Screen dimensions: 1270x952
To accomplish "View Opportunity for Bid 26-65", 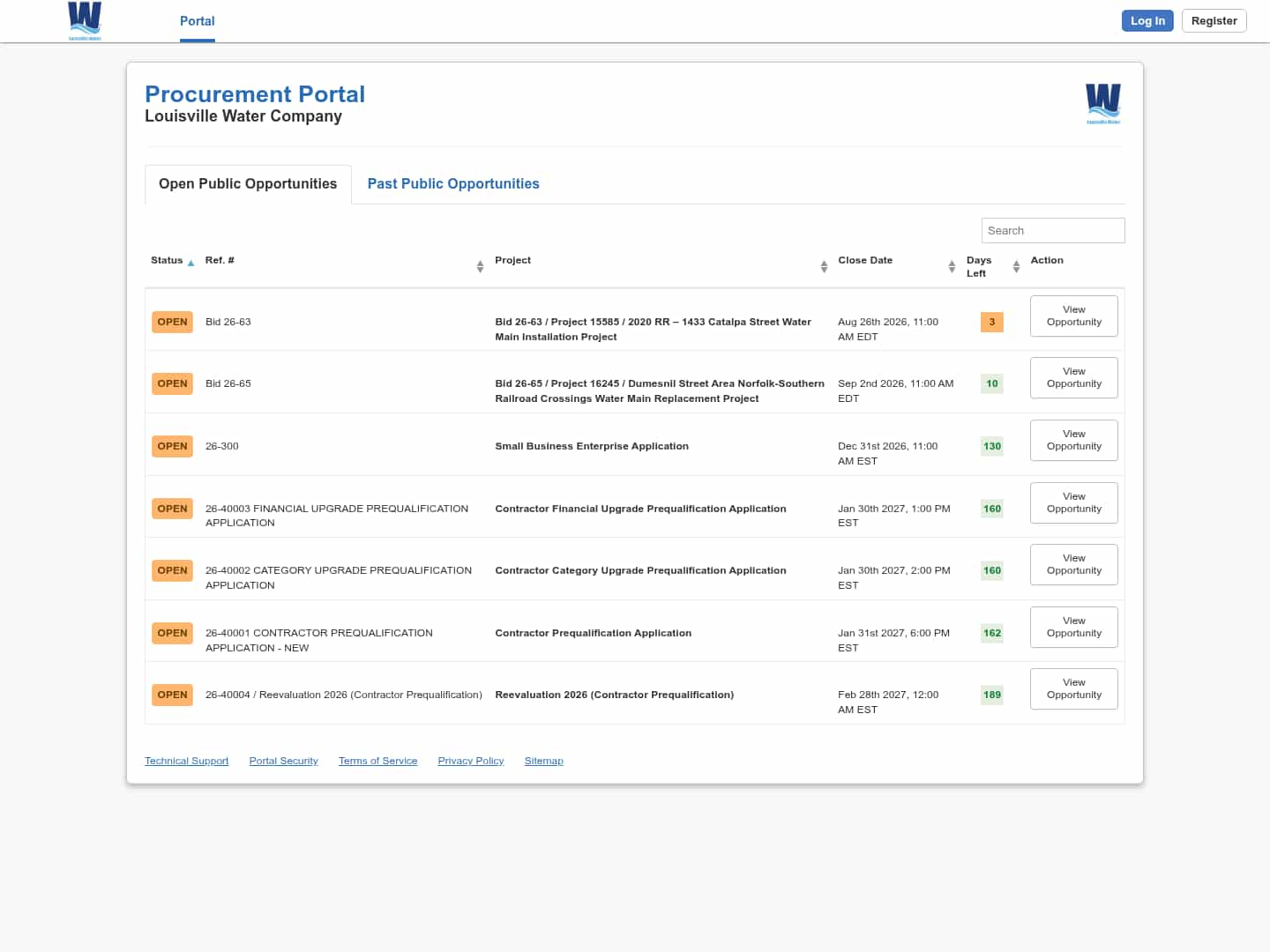I will click(1074, 377).
